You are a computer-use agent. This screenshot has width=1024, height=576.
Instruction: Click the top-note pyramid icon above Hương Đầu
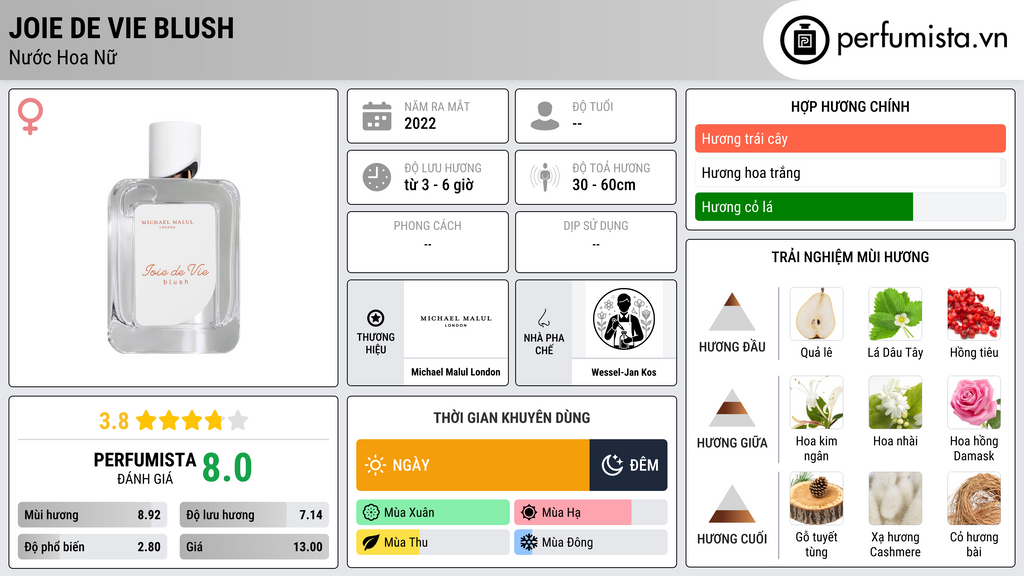click(x=732, y=312)
